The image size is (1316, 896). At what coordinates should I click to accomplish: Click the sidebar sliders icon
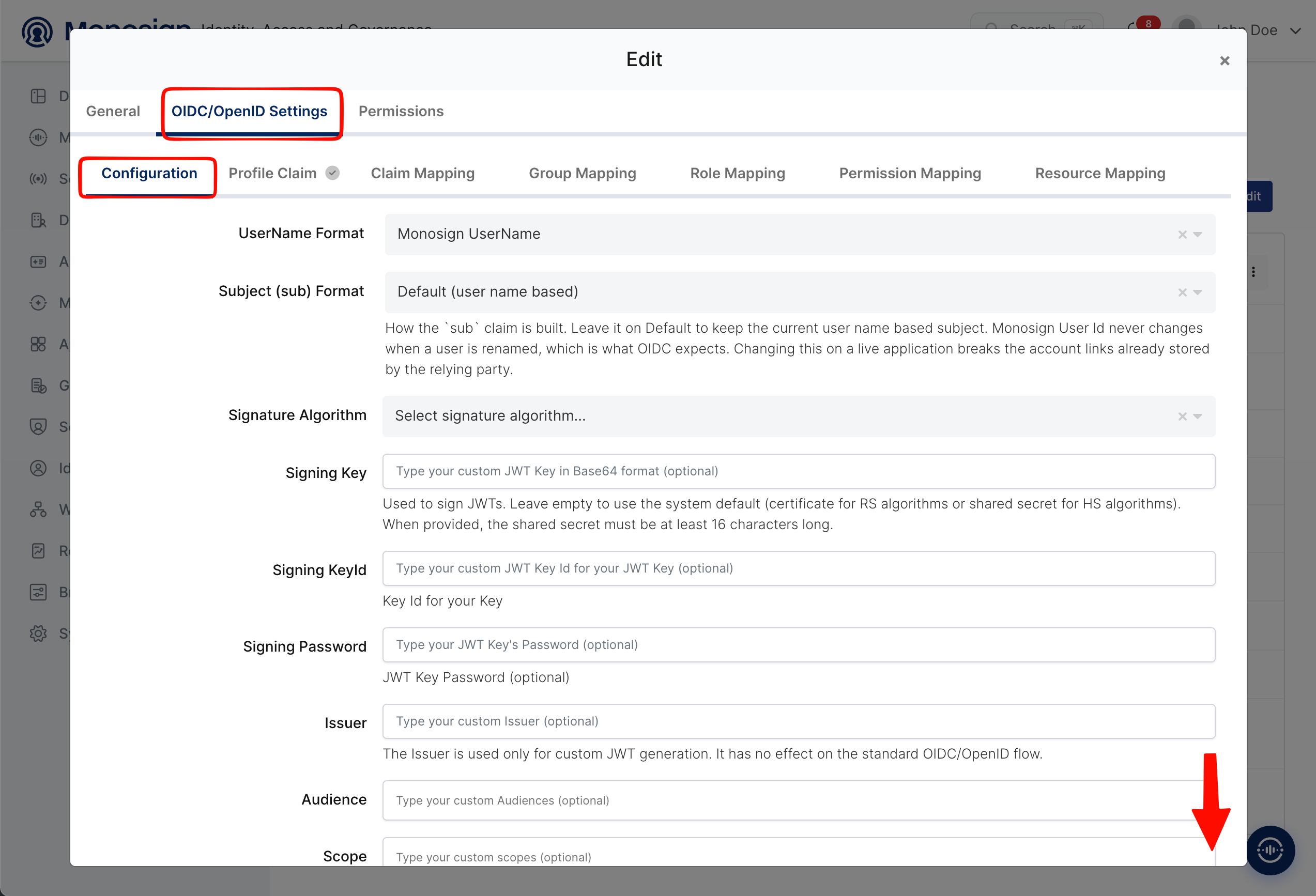pos(38,592)
